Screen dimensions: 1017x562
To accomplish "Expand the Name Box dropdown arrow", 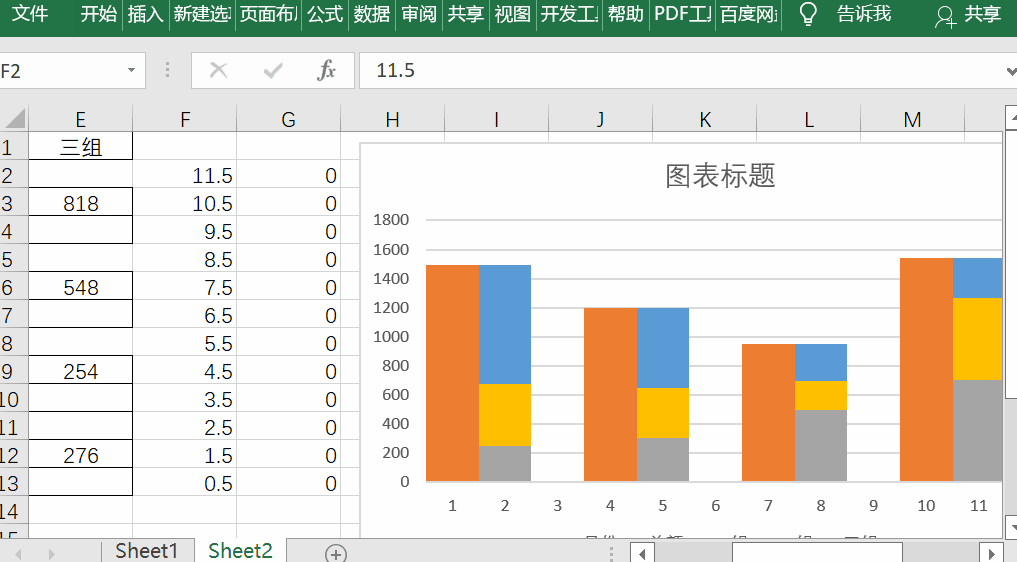I will pyautogui.click(x=131, y=70).
